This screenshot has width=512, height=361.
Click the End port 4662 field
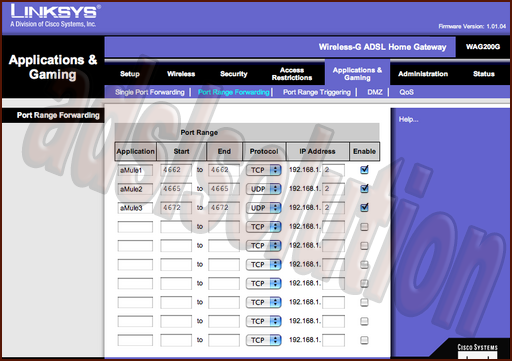click(x=224, y=170)
